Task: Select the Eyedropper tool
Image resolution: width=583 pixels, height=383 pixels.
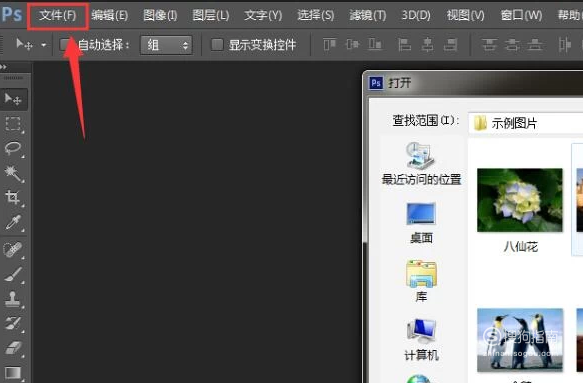Action: click(13, 223)
